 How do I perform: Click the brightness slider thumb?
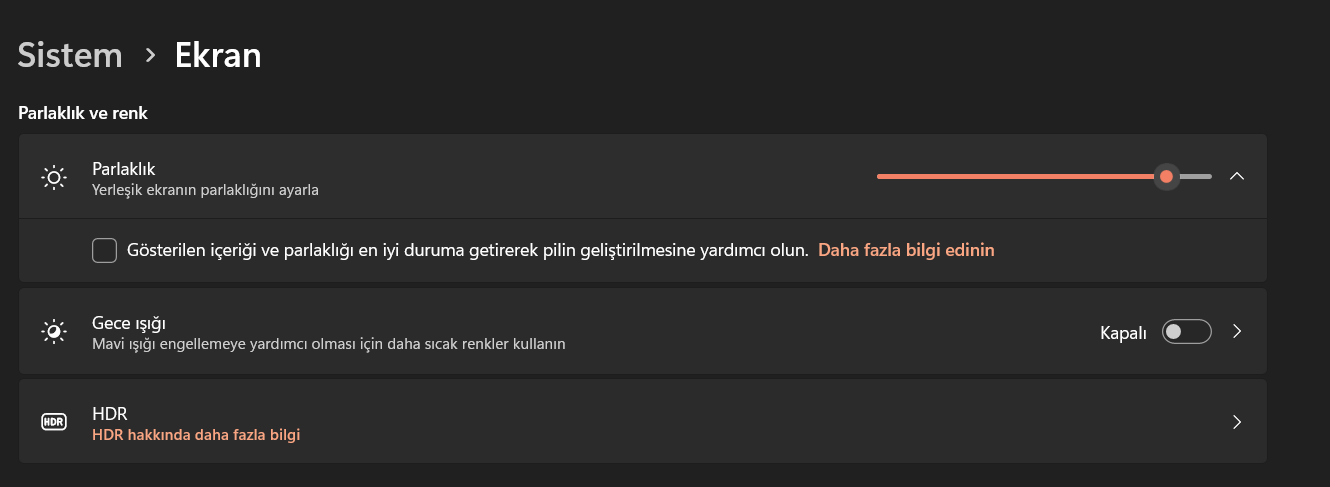pyautogui.click(x=1166, y=177)
